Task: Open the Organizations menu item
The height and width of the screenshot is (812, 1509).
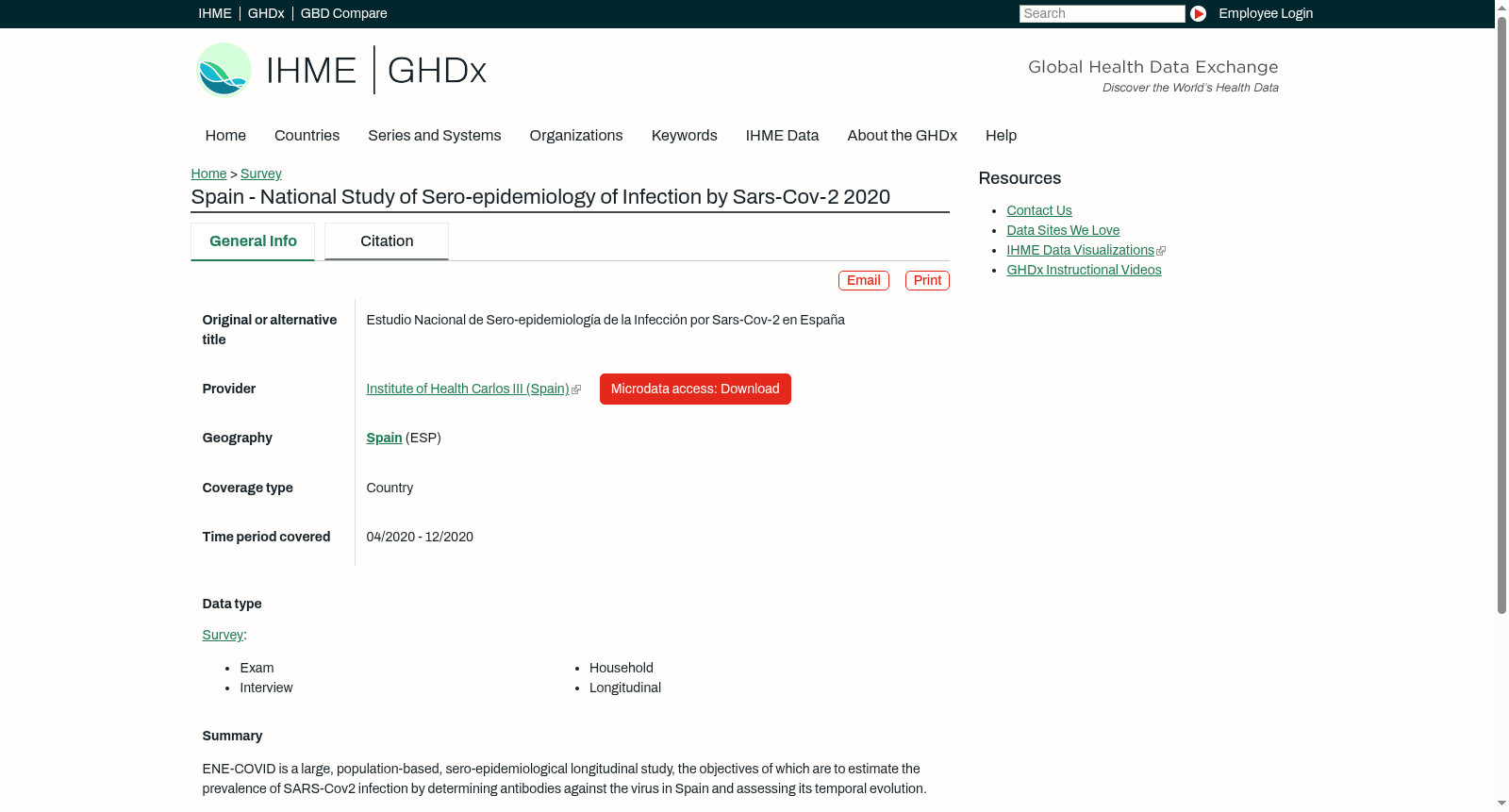Action: pyautogui.click(x=576, y=136)
